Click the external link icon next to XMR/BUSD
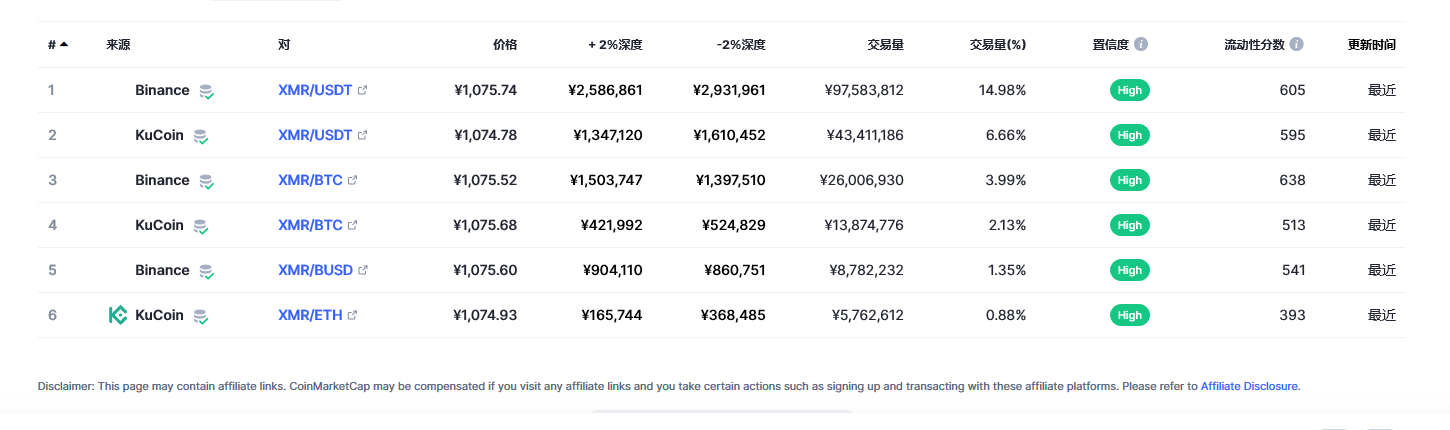Image resolution: width=1450 pixels, height=430 pixels. click(x=363, y=270)
